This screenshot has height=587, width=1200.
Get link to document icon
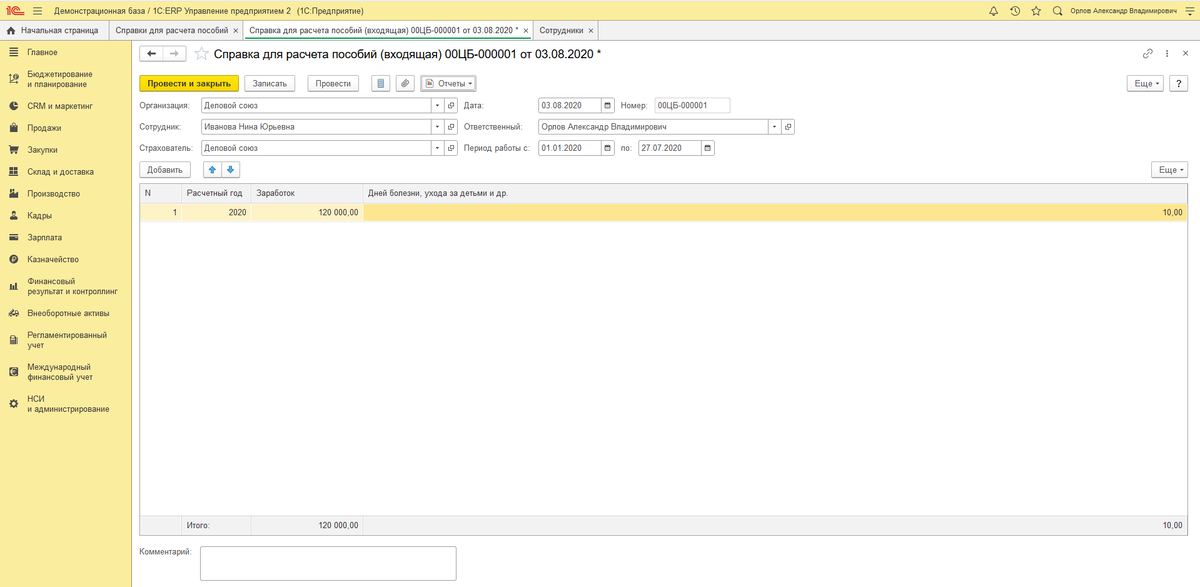pyautogui.click(x=1147, y=54)
